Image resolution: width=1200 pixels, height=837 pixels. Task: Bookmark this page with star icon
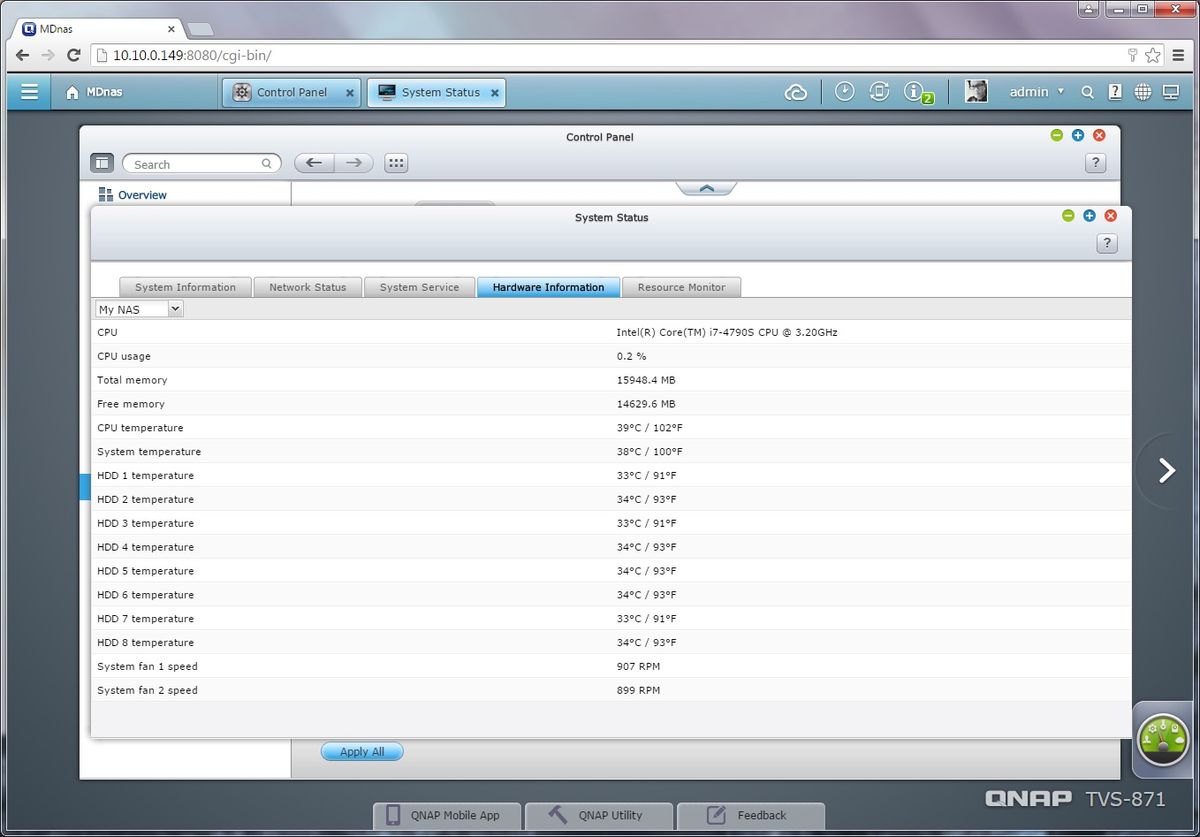(1153, 55)
